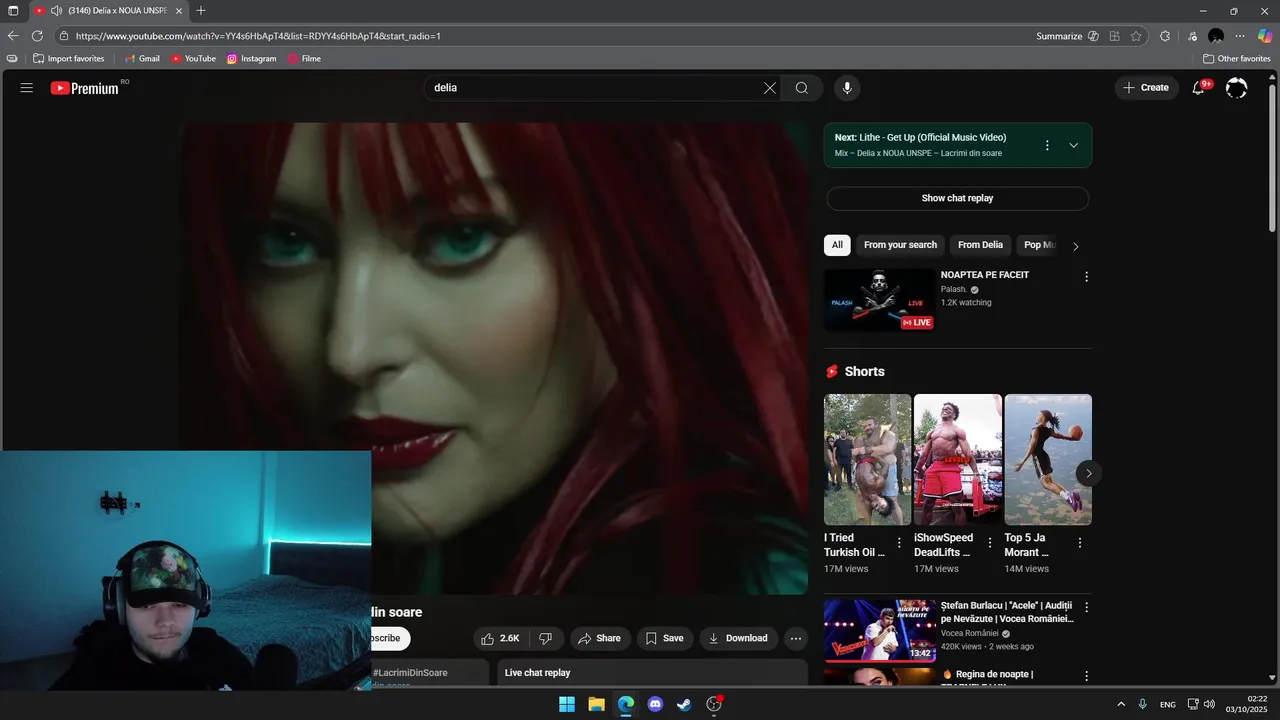
Task: Show next Shorts with arrow button
Action: coord(1089,473)
